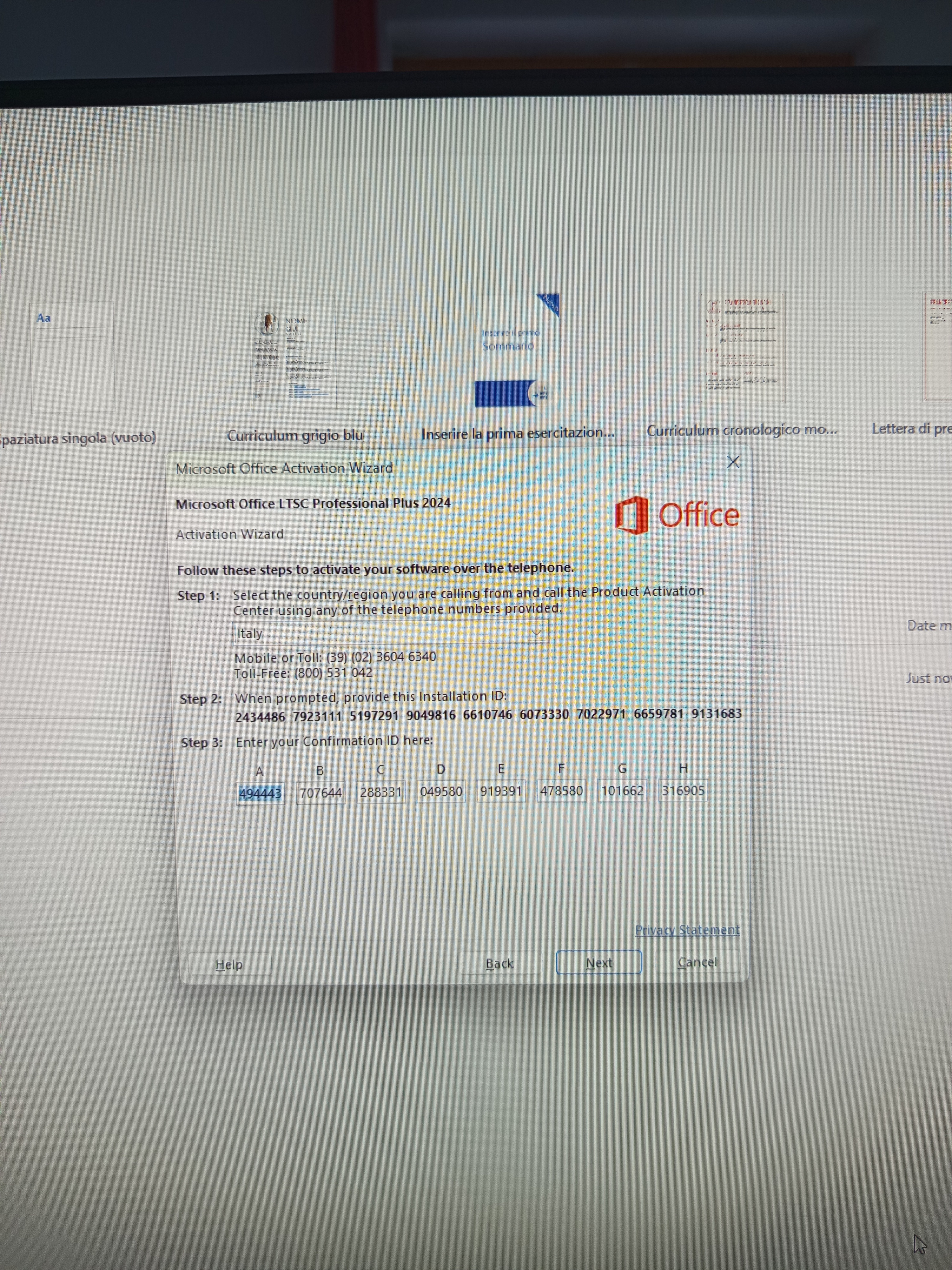
Task: Click the Curriculum cronologico mo... label
Action: [742, 430]
